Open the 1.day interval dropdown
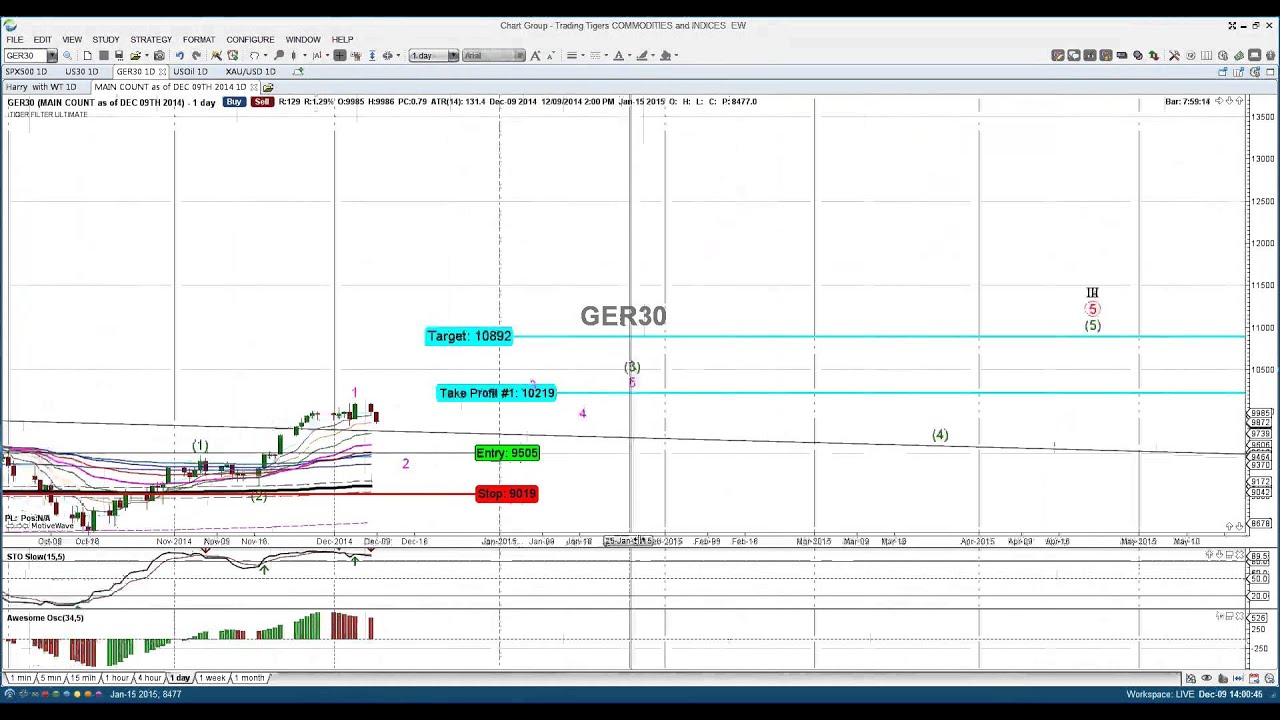Screen dimensions: 1280x720 pyautogui.click(x=453, y=55)
